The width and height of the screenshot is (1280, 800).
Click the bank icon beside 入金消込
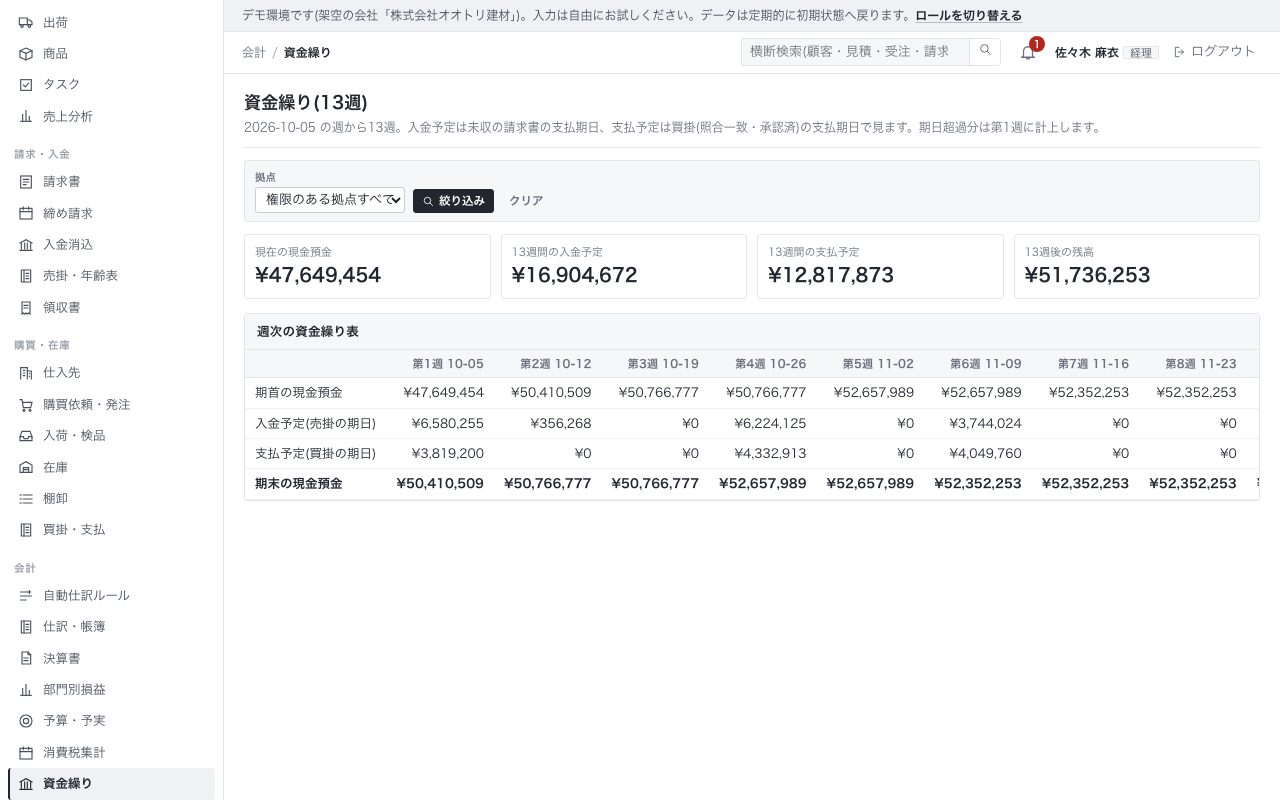pos(26,245)
